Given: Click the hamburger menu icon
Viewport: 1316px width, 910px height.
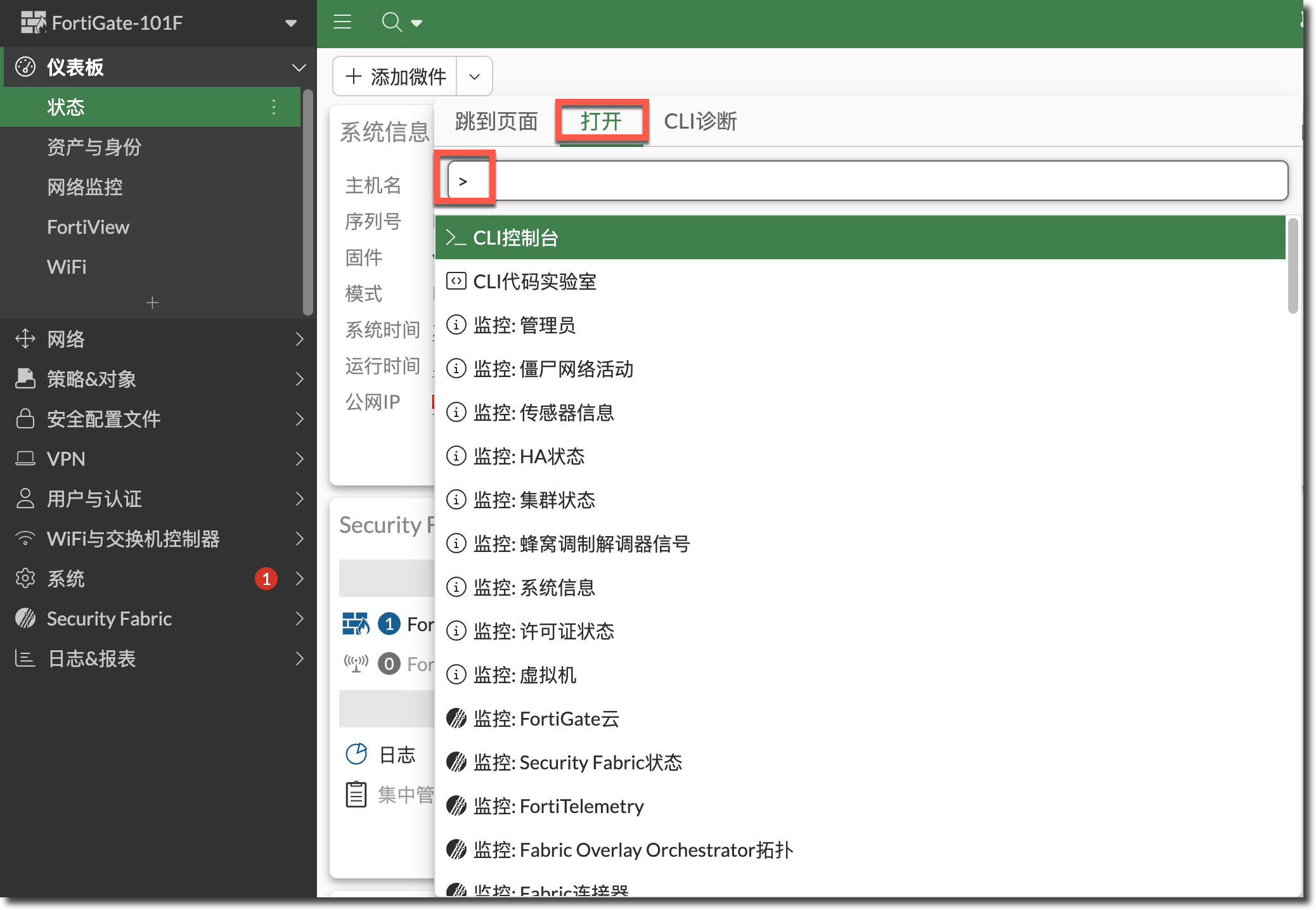Looking at the screenshot, I should (342, 23).
